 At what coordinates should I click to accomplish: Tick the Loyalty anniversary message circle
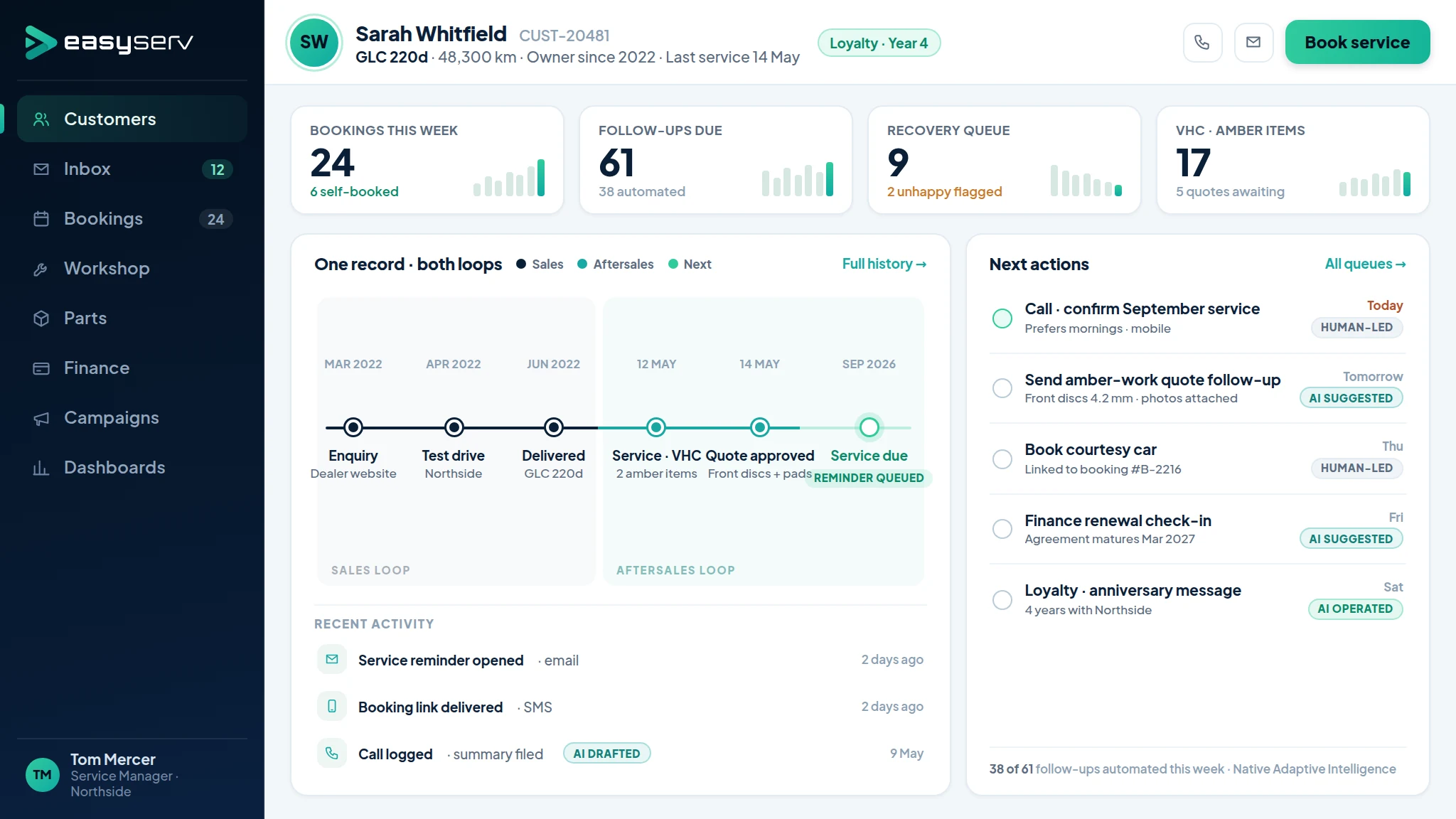[x=1002, y=600]
